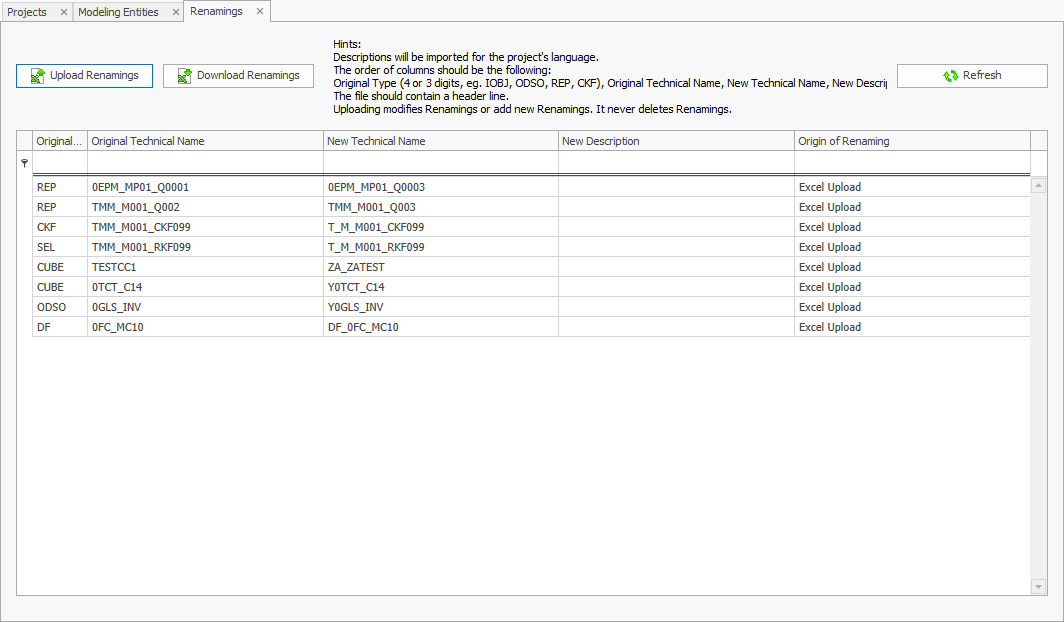Screen dimensions: 1064x622
Task: Close the Projects tab via its X icon
Action: (63, 11)
